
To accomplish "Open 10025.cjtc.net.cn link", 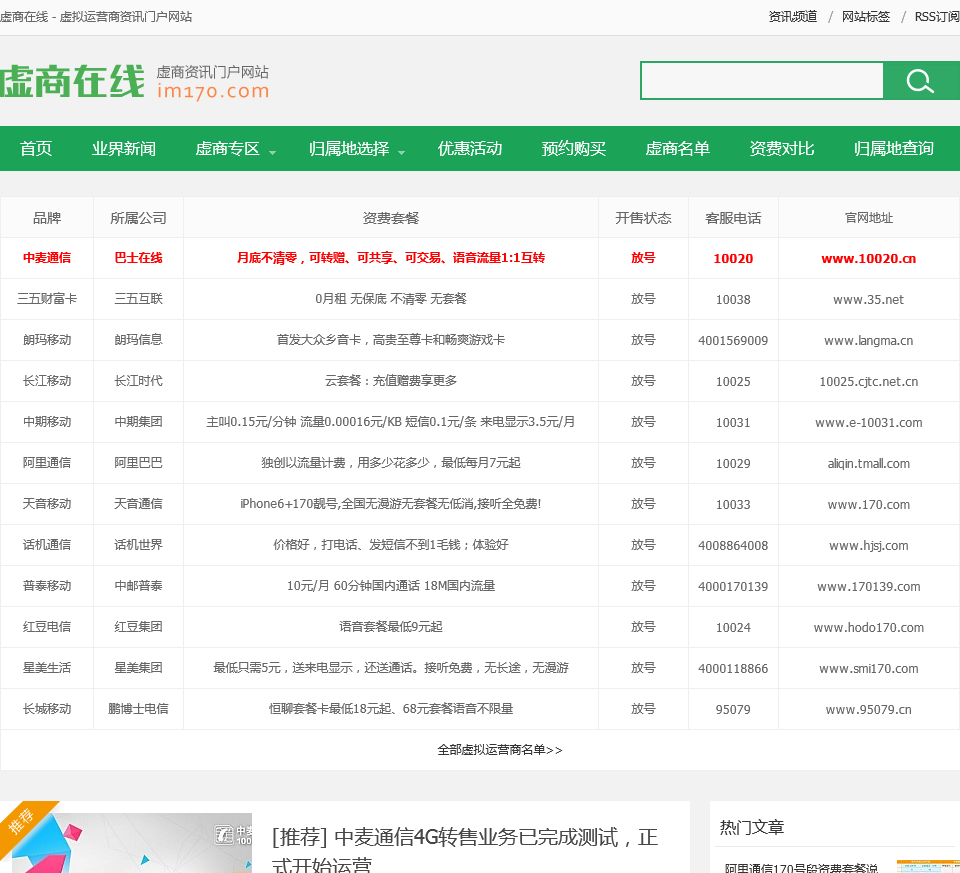I will (x=868, y=381).
